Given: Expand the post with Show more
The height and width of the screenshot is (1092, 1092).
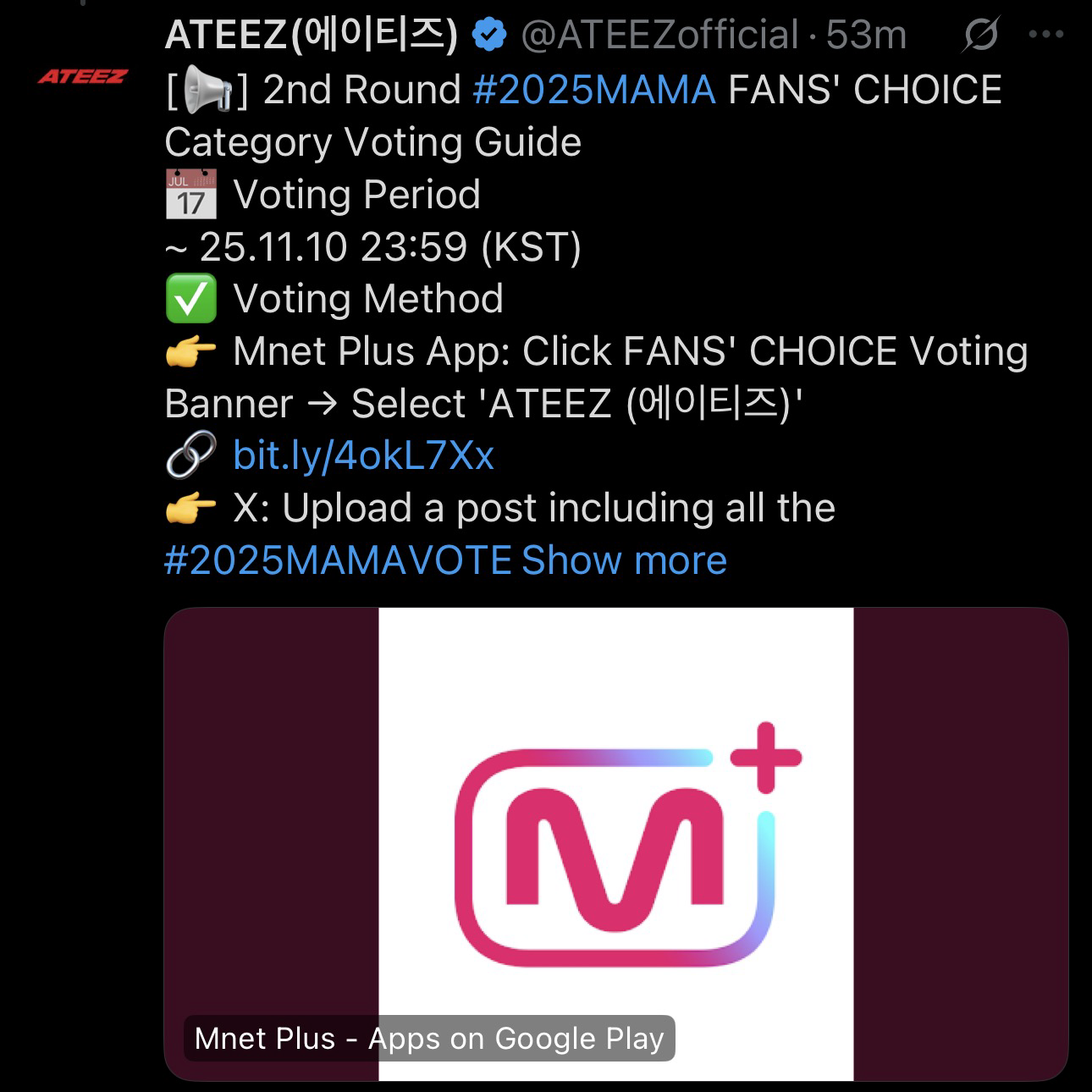Looking at the screenshot, I should click(624, 560).
